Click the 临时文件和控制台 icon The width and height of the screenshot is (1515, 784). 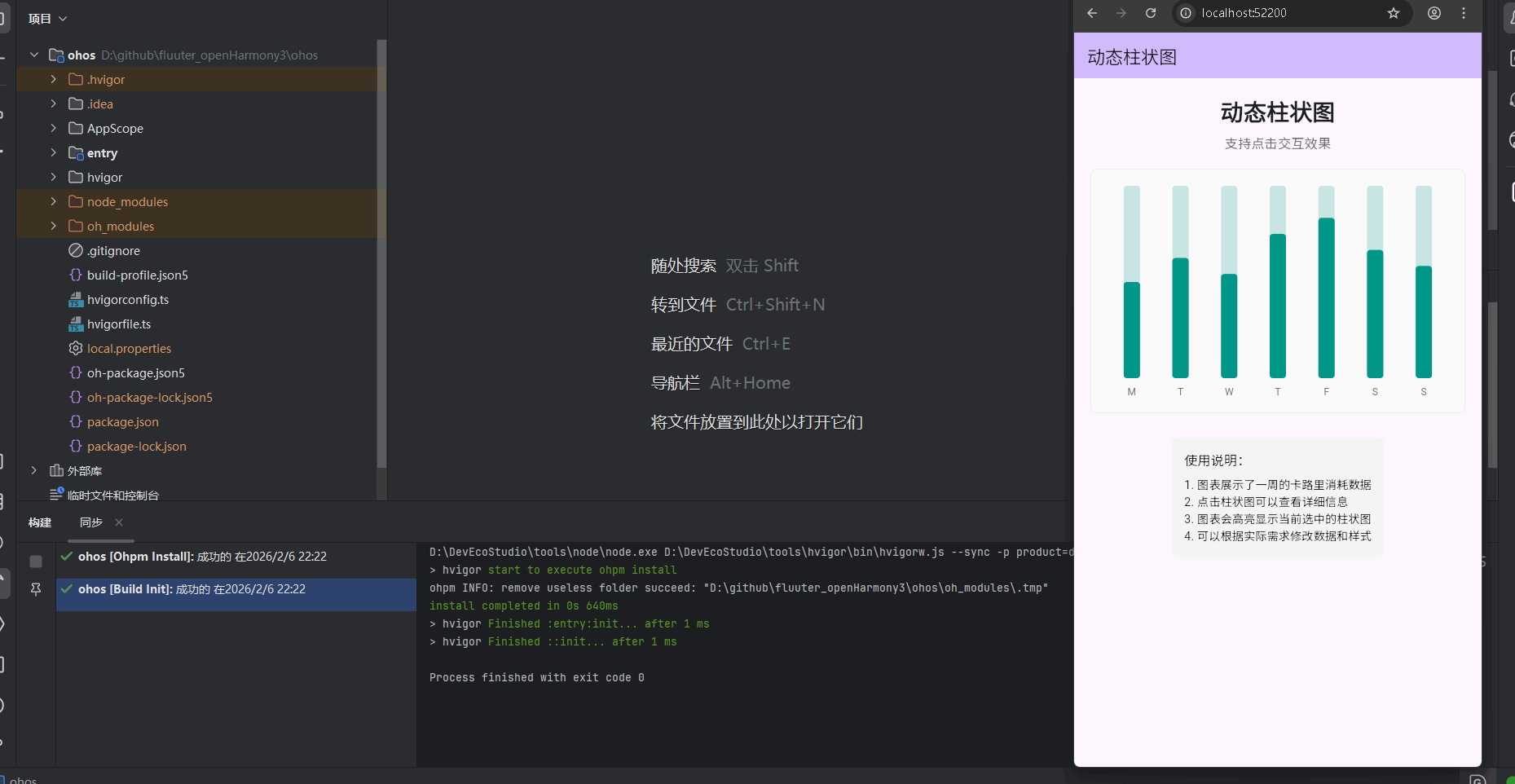(56, 494)
